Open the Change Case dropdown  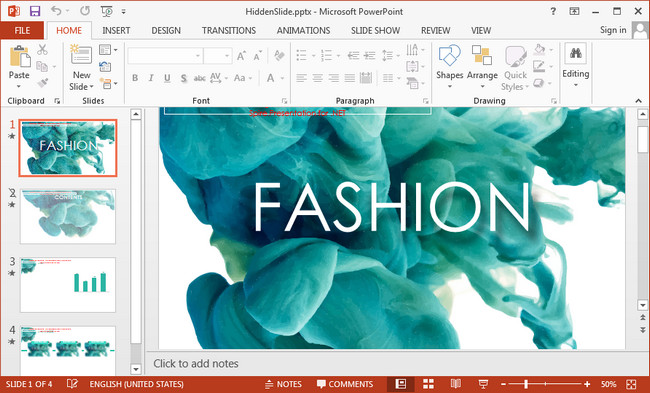[x=243, y=78]
